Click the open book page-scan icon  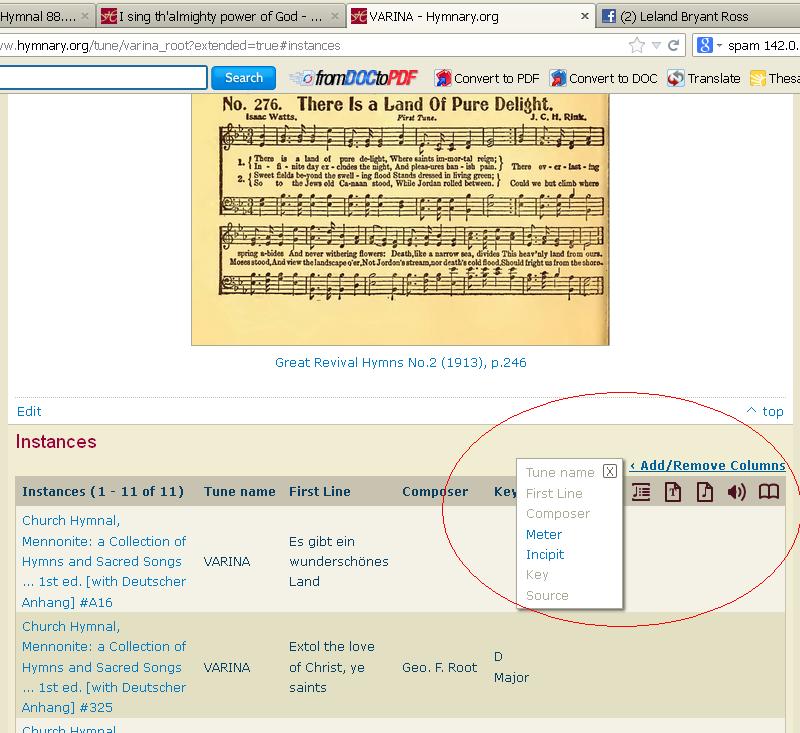768,491
